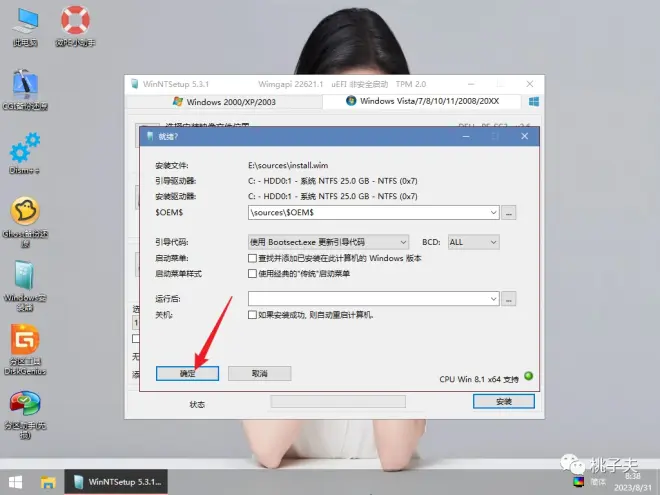Open the 此电脑 desktop icon
660x495 pixels.
[x=25, y=27]
